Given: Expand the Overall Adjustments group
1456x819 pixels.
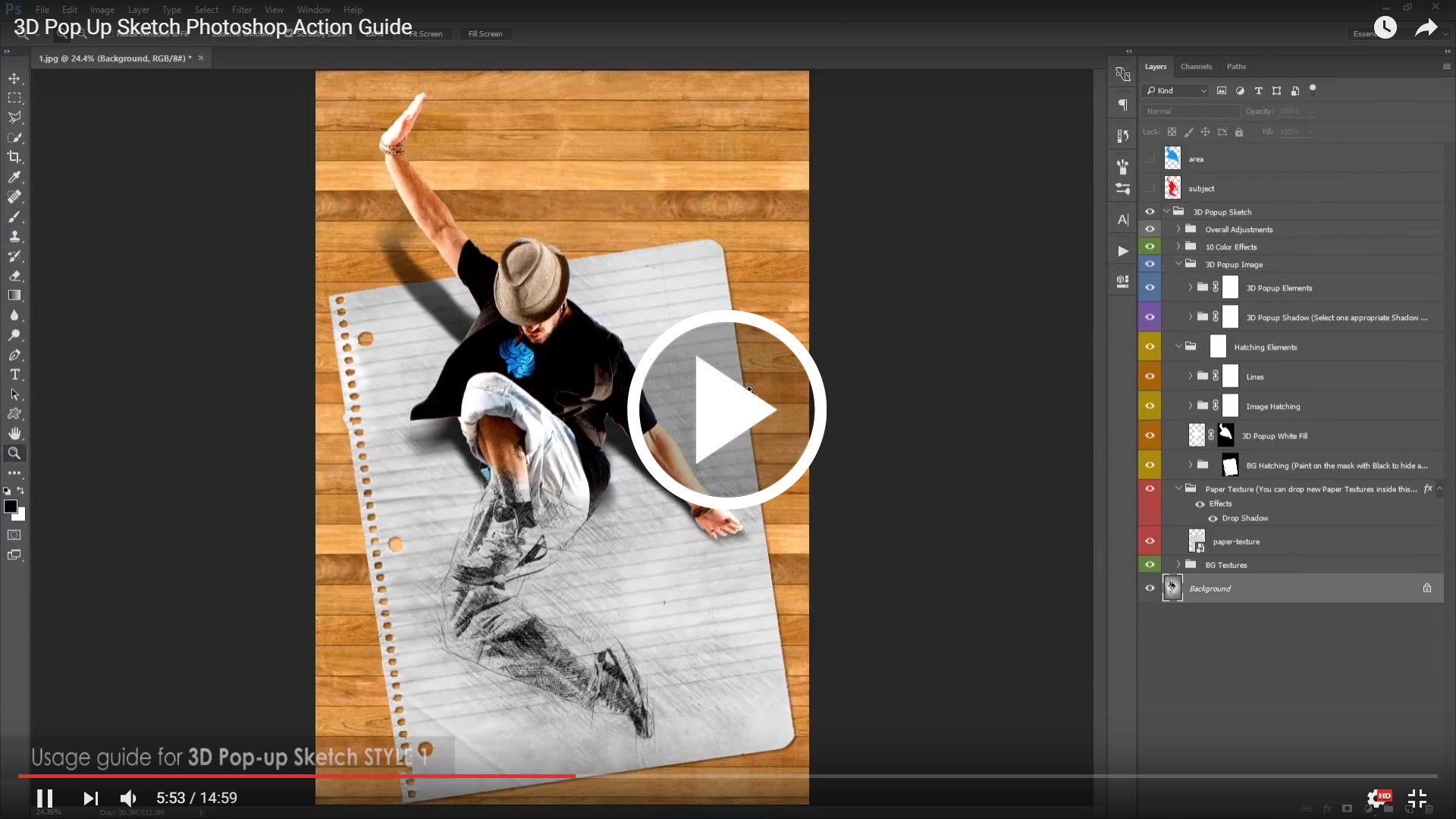Looking at the screenshot, I should click(1178, 229).
